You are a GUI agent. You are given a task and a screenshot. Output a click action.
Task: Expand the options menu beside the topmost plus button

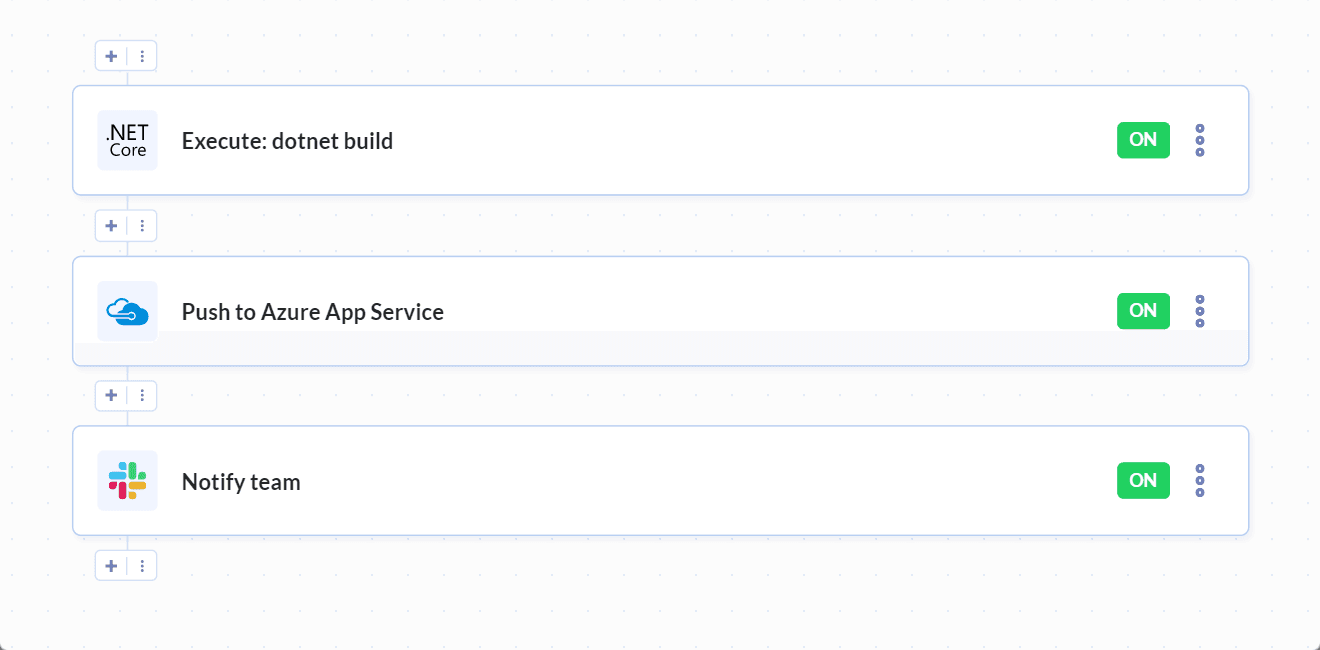pos(141,55)
